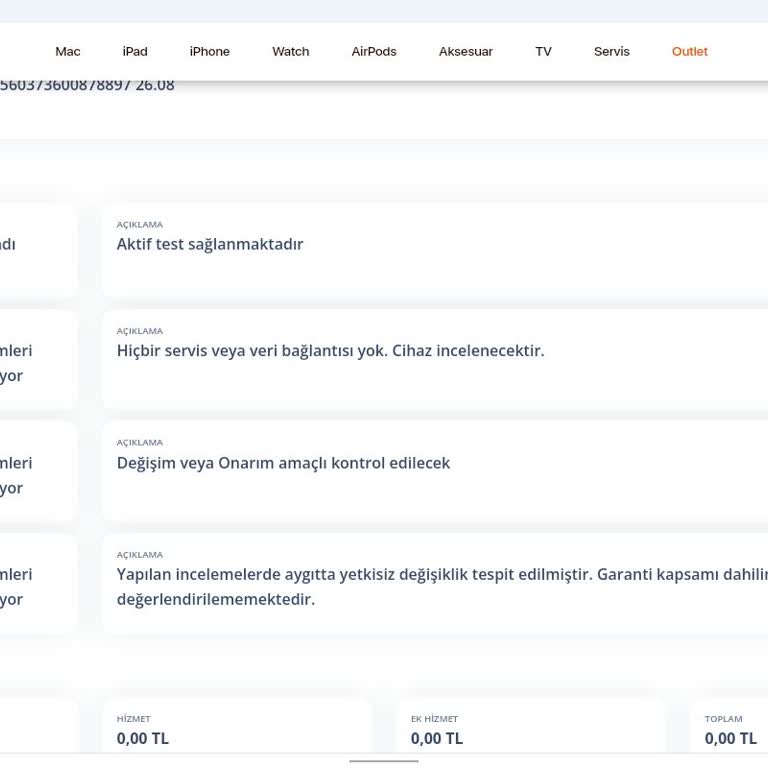
Task: Click the AÇIKLAMA label above 'Aktif test'
Action: tap(139, 225)
